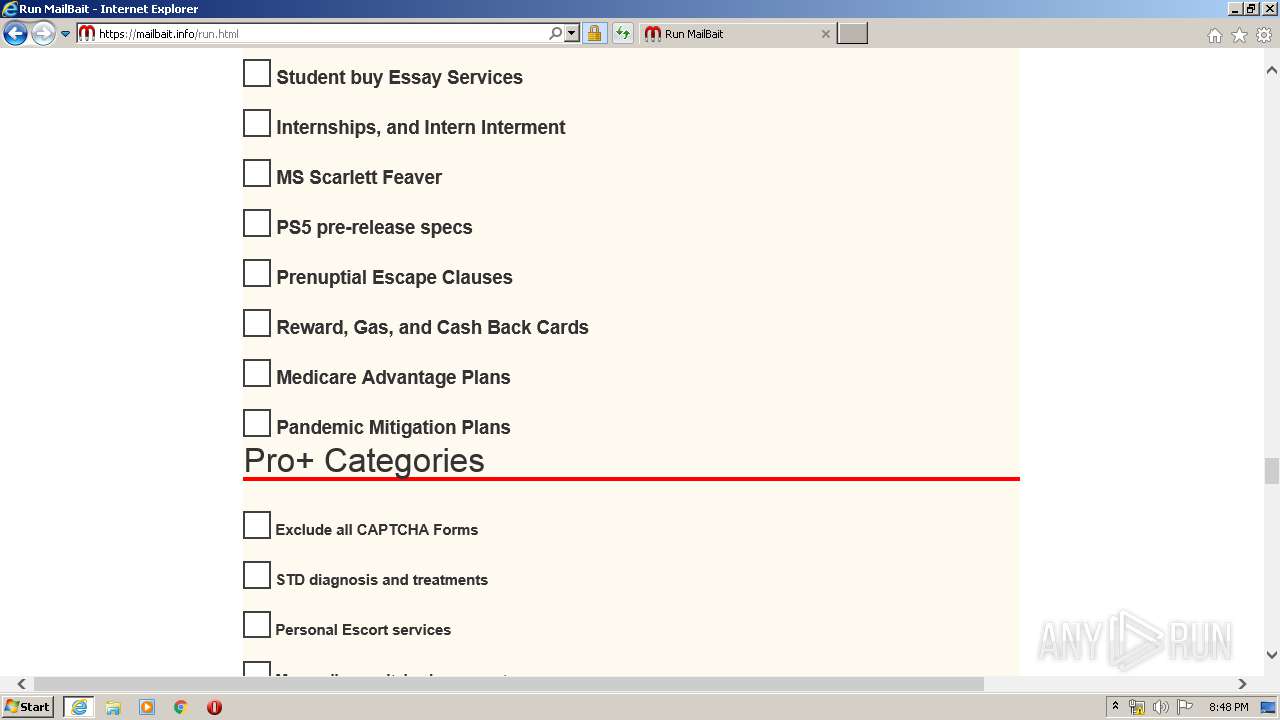Check Pandemic Mitigation Plans

(257, 423)
